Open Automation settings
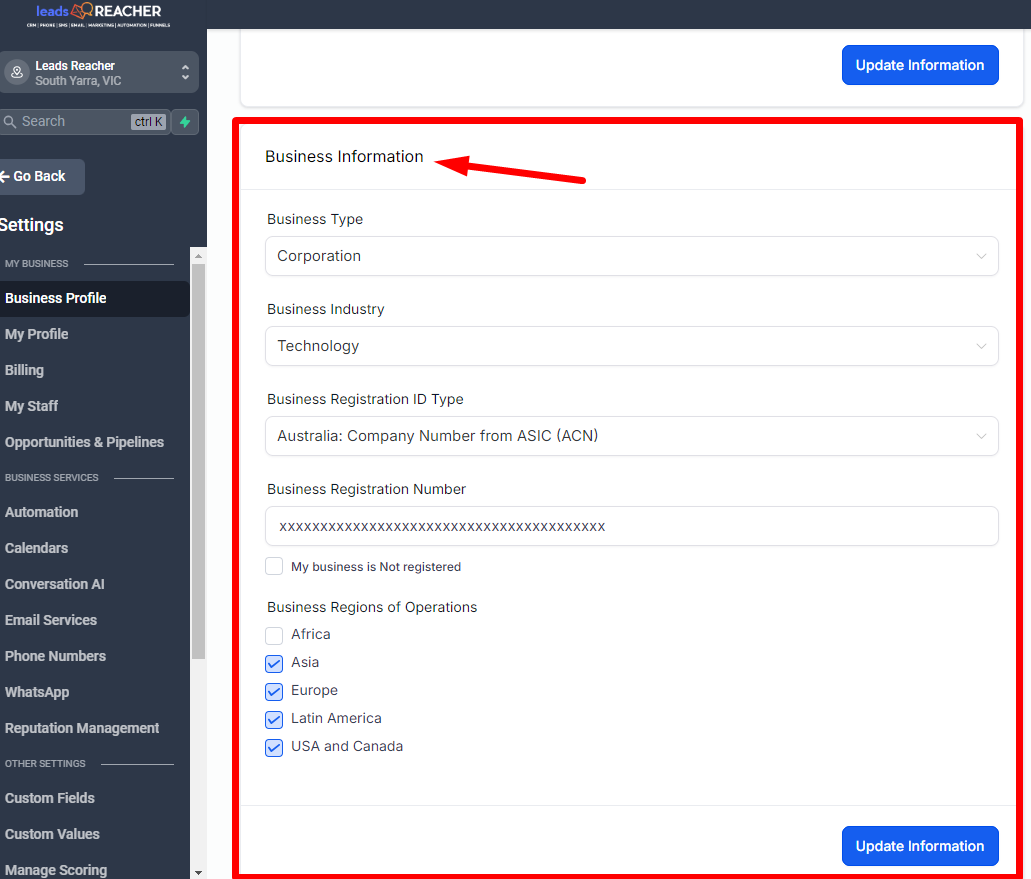The image size is (1031, 879). point(41,512)
